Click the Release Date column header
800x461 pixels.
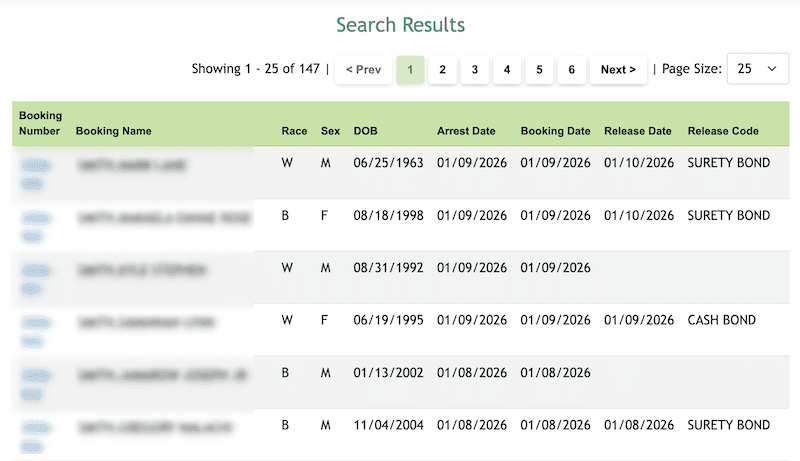[x=638, y=131]
